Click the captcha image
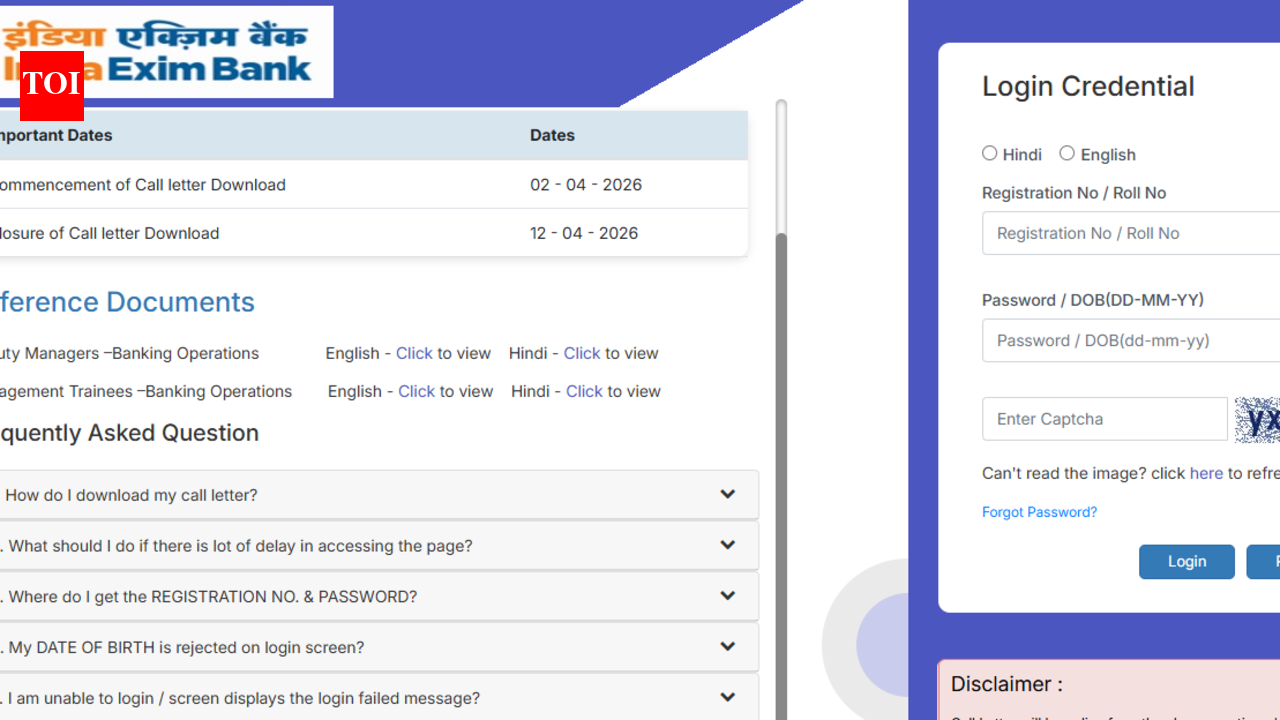 (x=1258, y=420)
